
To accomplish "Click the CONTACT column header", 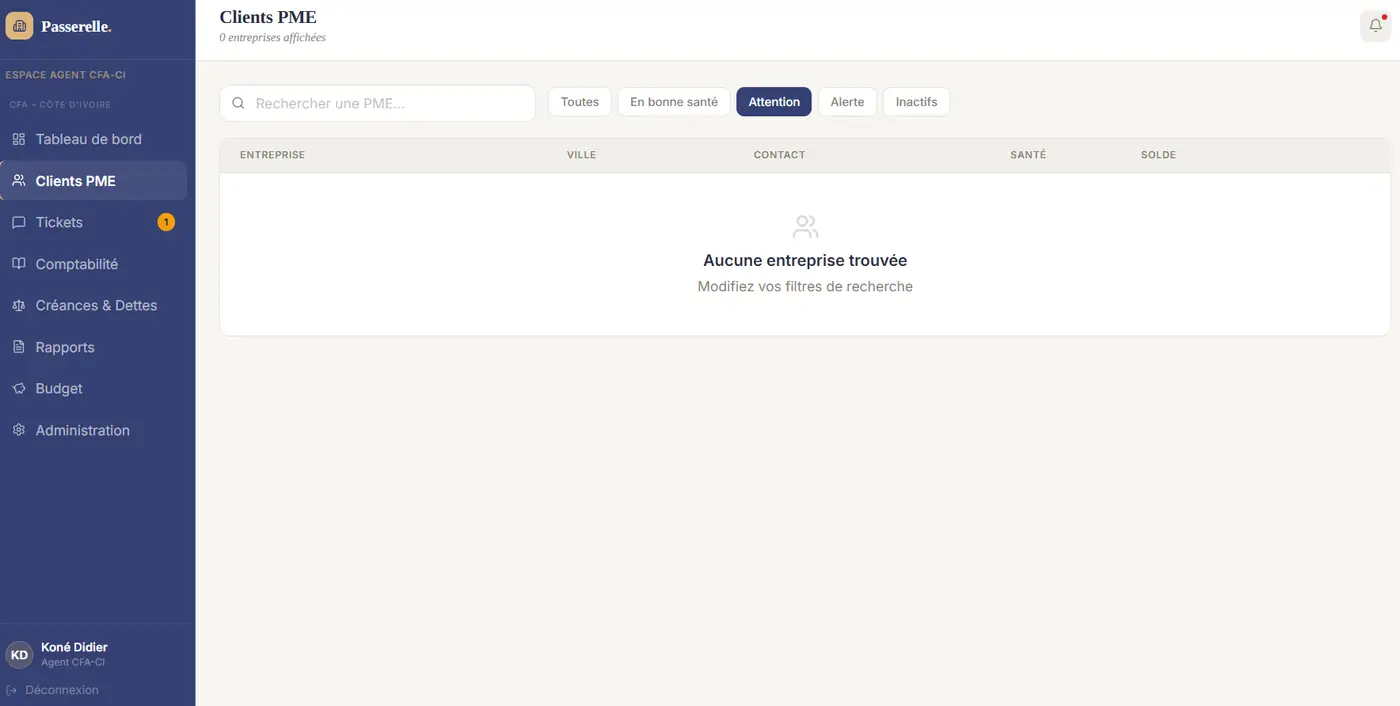I will pyautogui.click(x=779, y=155).
